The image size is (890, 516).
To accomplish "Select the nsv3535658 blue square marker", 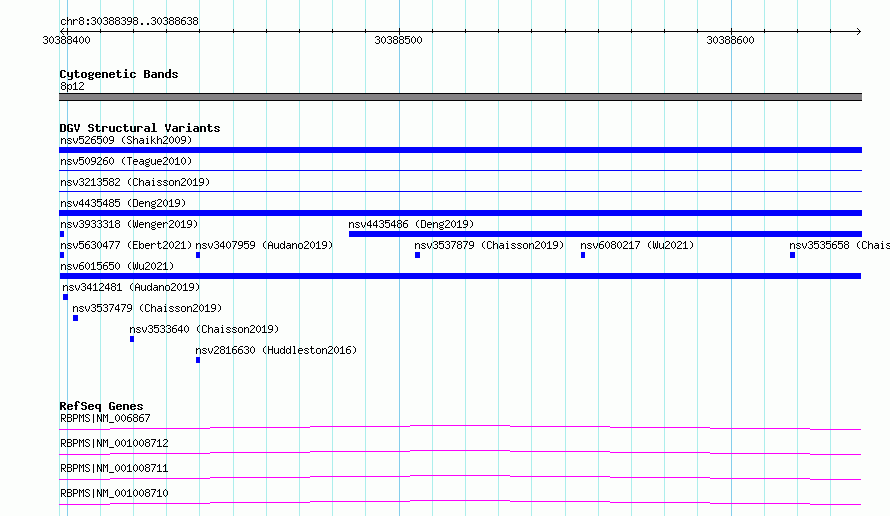I will point(792,255).
